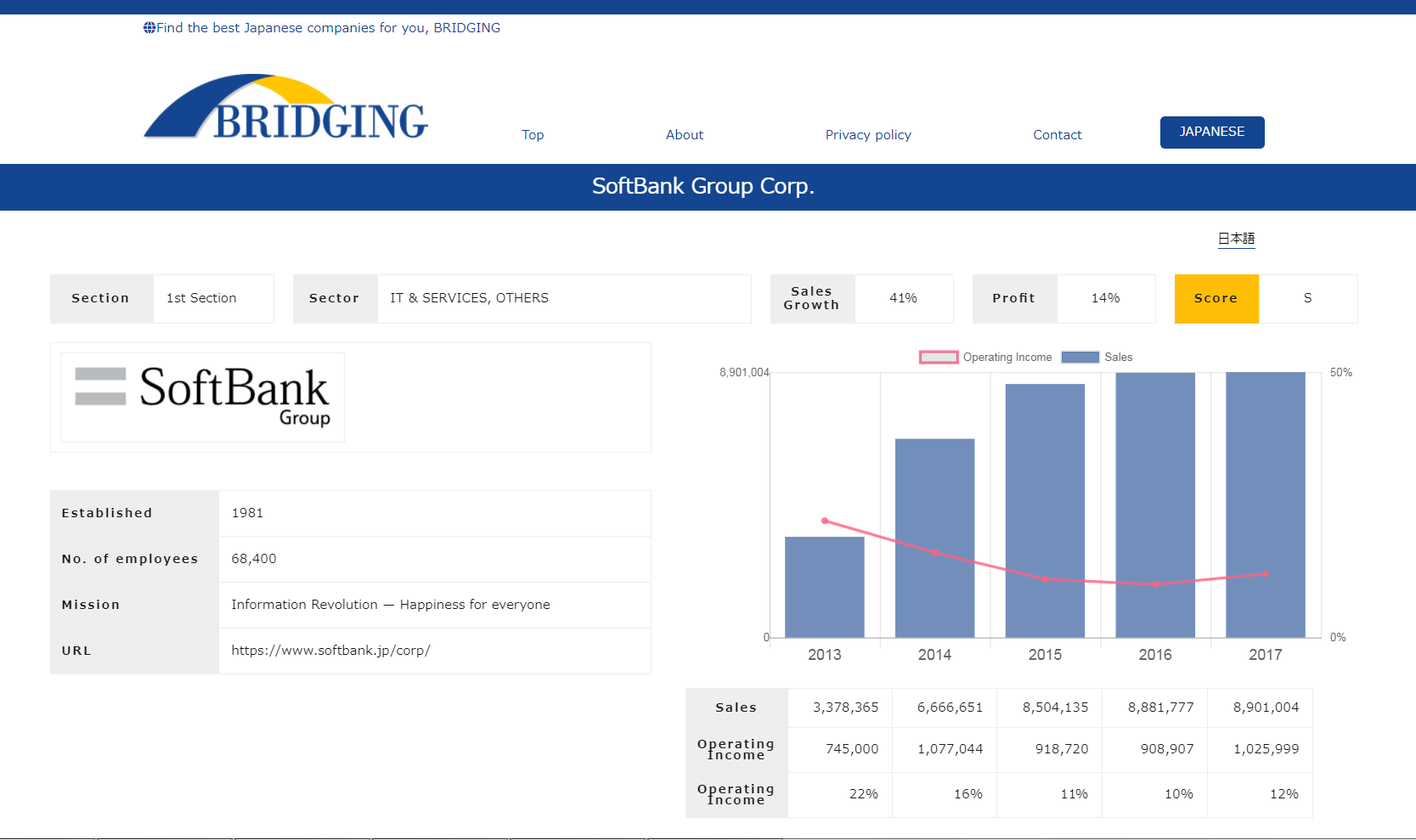Select the sales figure 6,666,651
1416x840 pixels.
(x=950, y=708)
